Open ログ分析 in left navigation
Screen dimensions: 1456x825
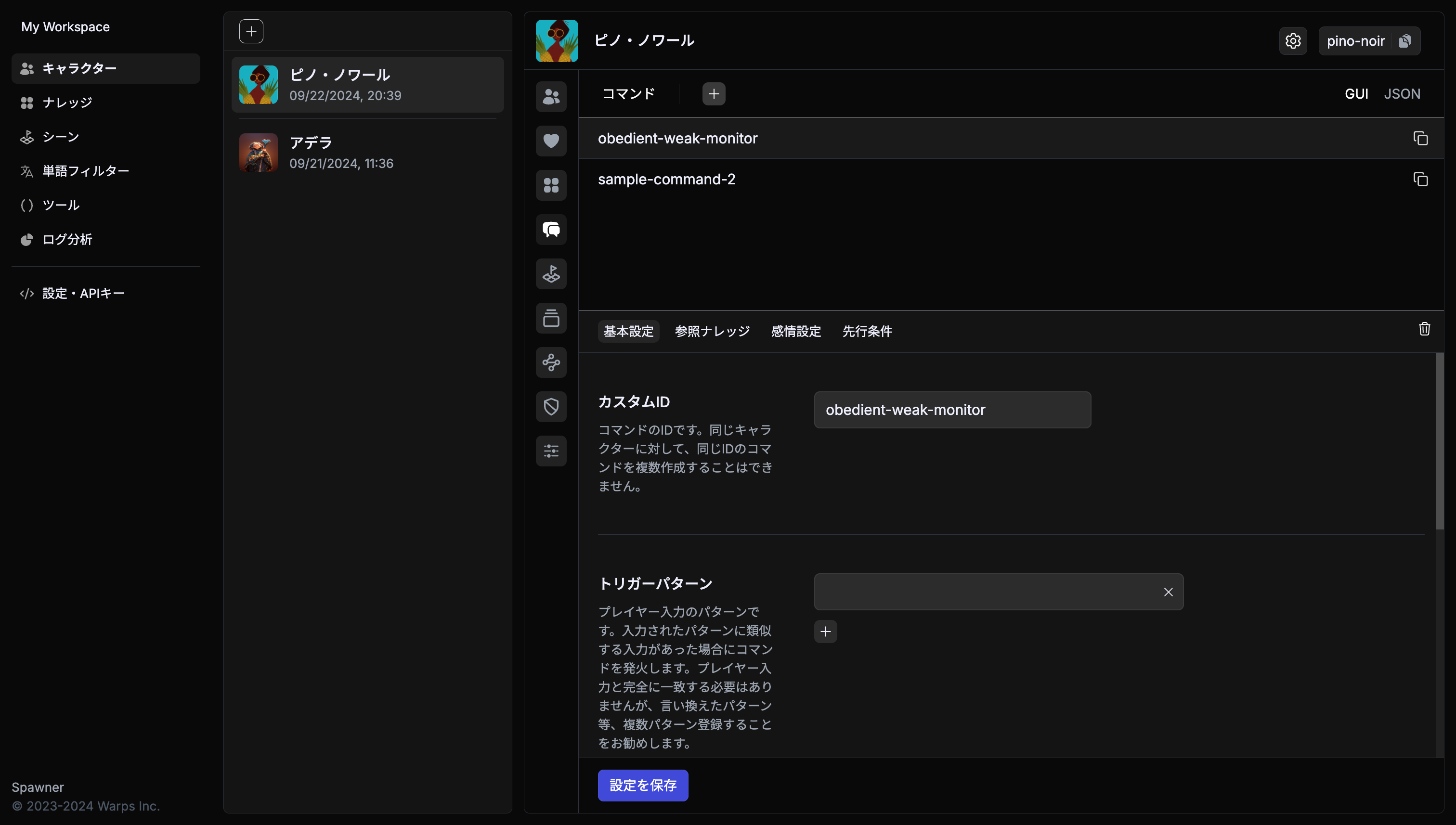pyautogui.click(x=67, y=240)
